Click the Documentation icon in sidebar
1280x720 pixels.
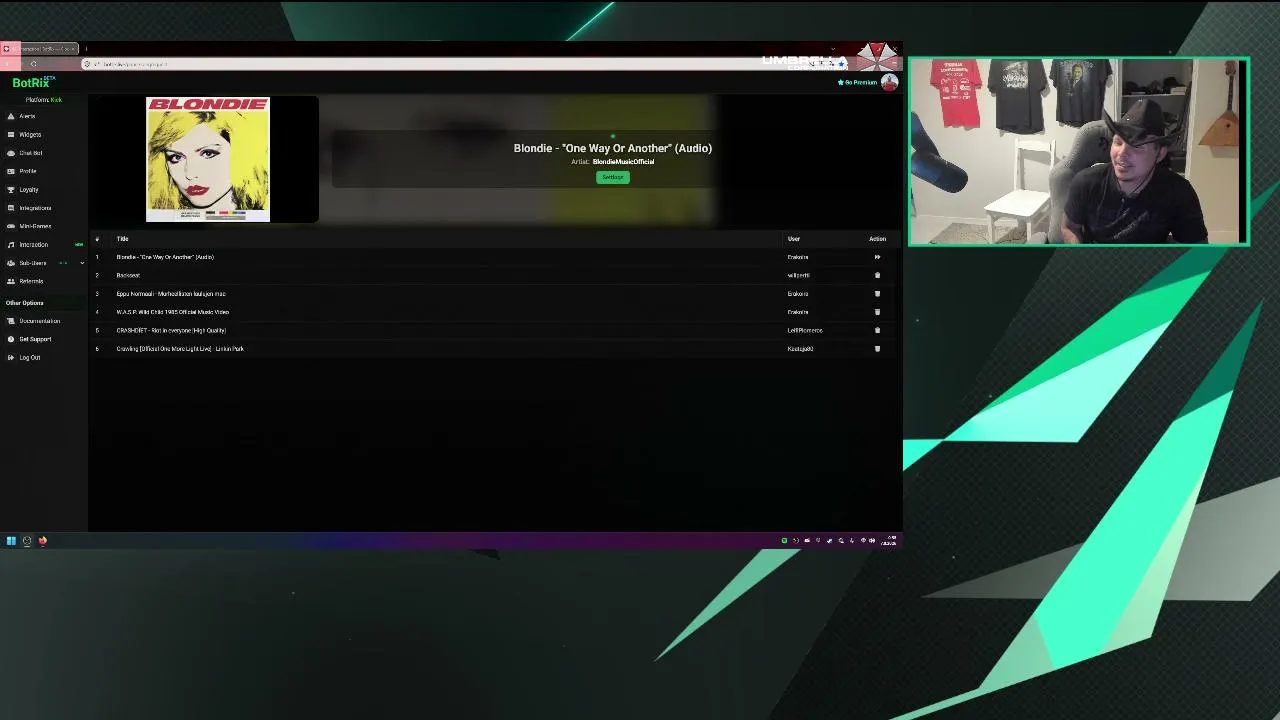(x=11, y=321)
